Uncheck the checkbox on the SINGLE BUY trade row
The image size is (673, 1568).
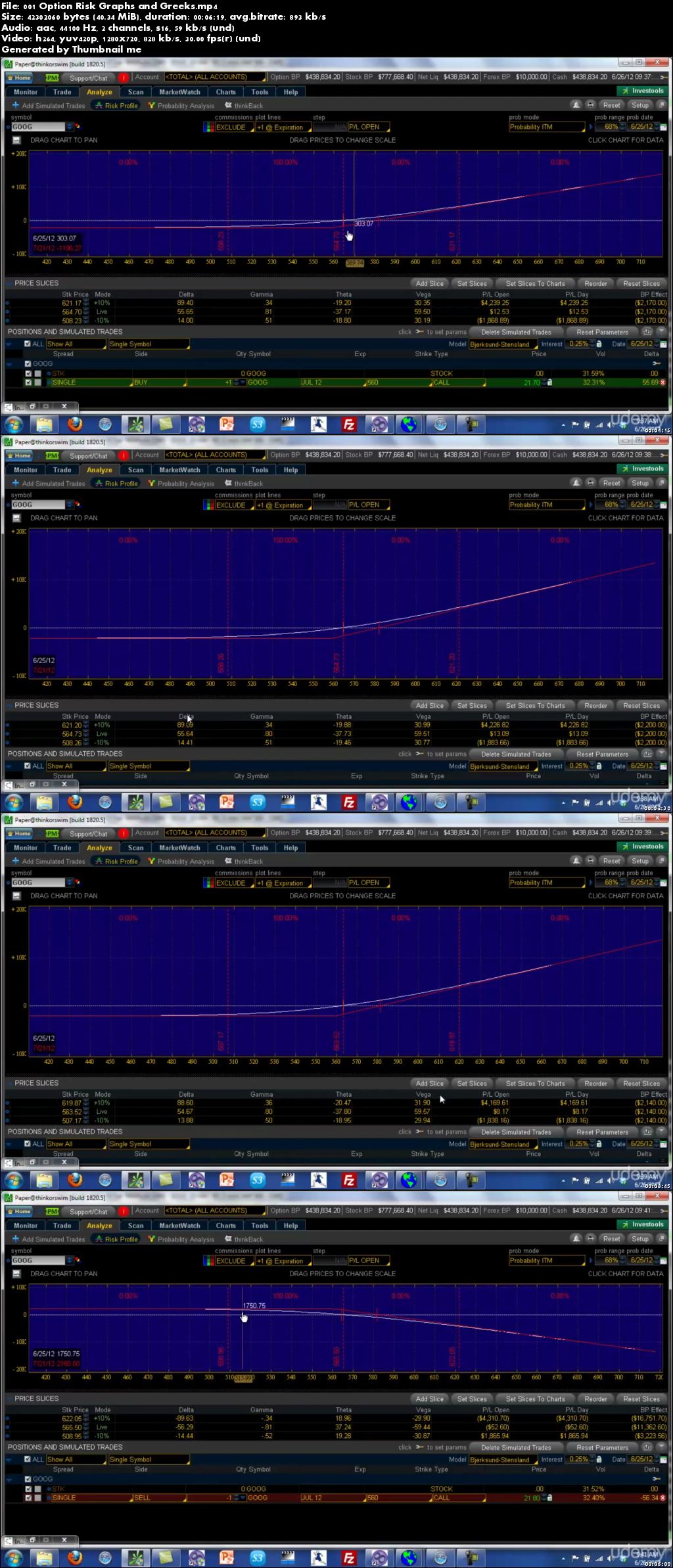point(28,382)
